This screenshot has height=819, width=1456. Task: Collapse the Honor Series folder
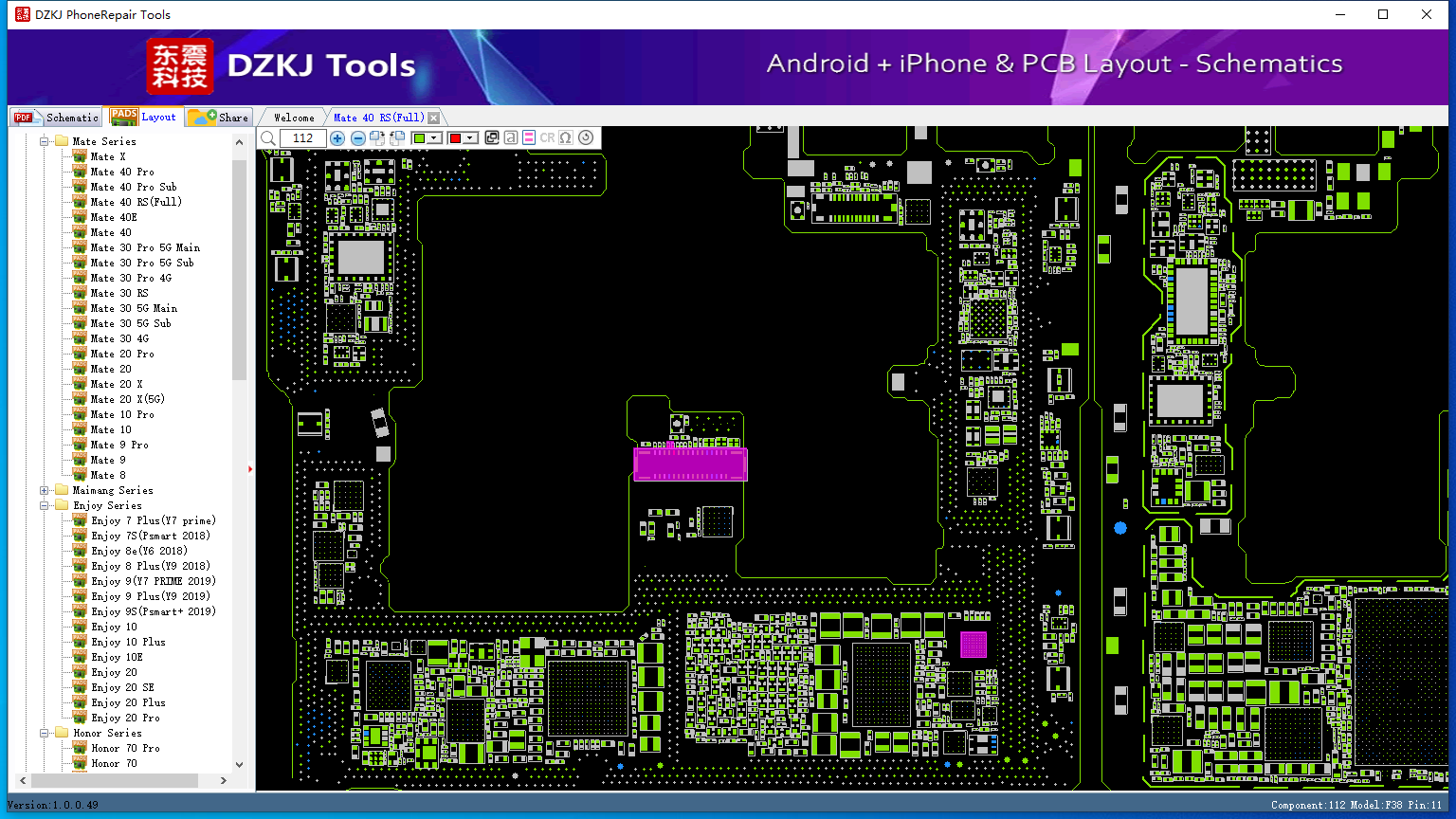tap(45, 733)
